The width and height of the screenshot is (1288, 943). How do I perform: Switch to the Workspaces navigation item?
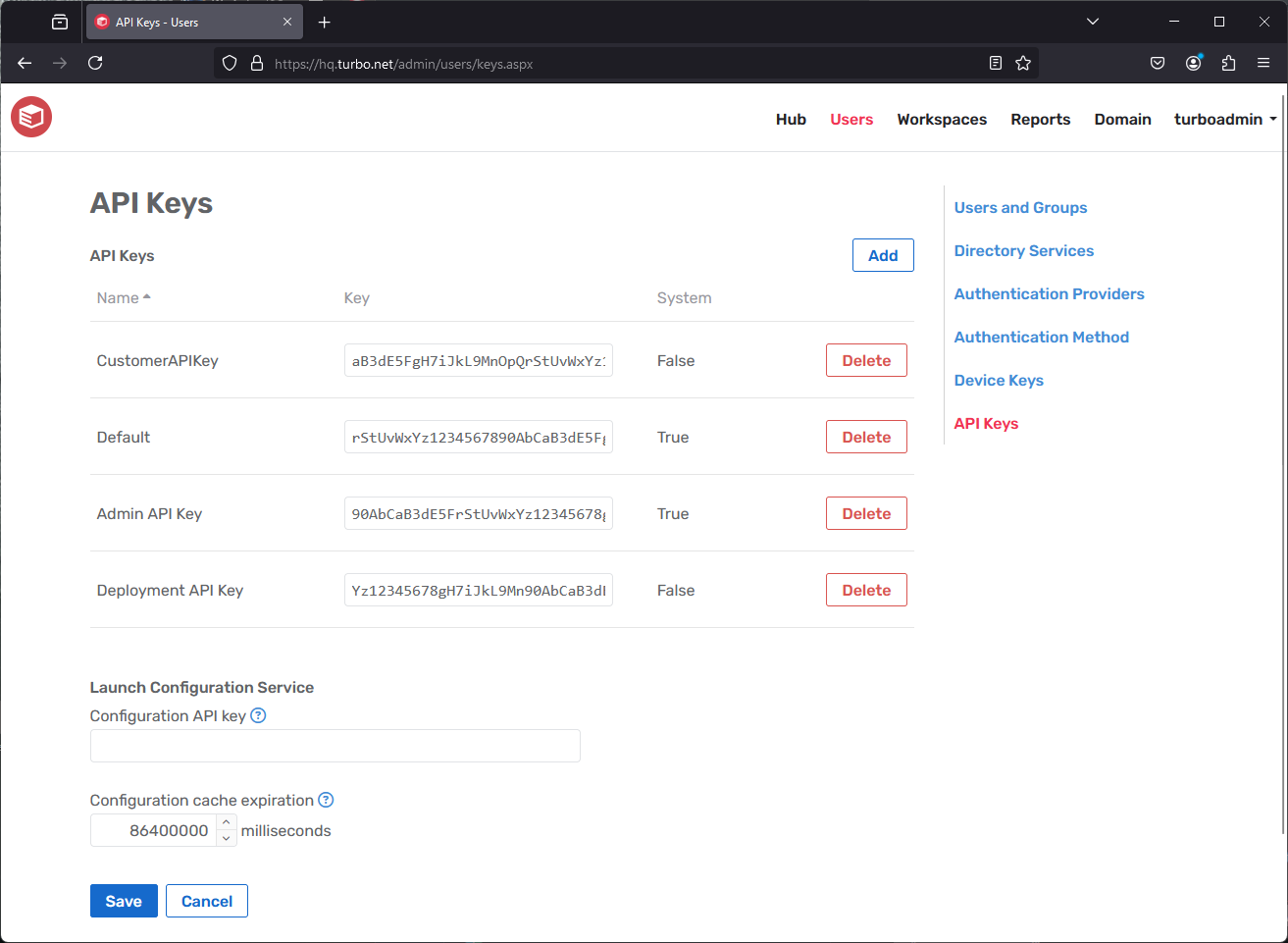pos(941,119)
